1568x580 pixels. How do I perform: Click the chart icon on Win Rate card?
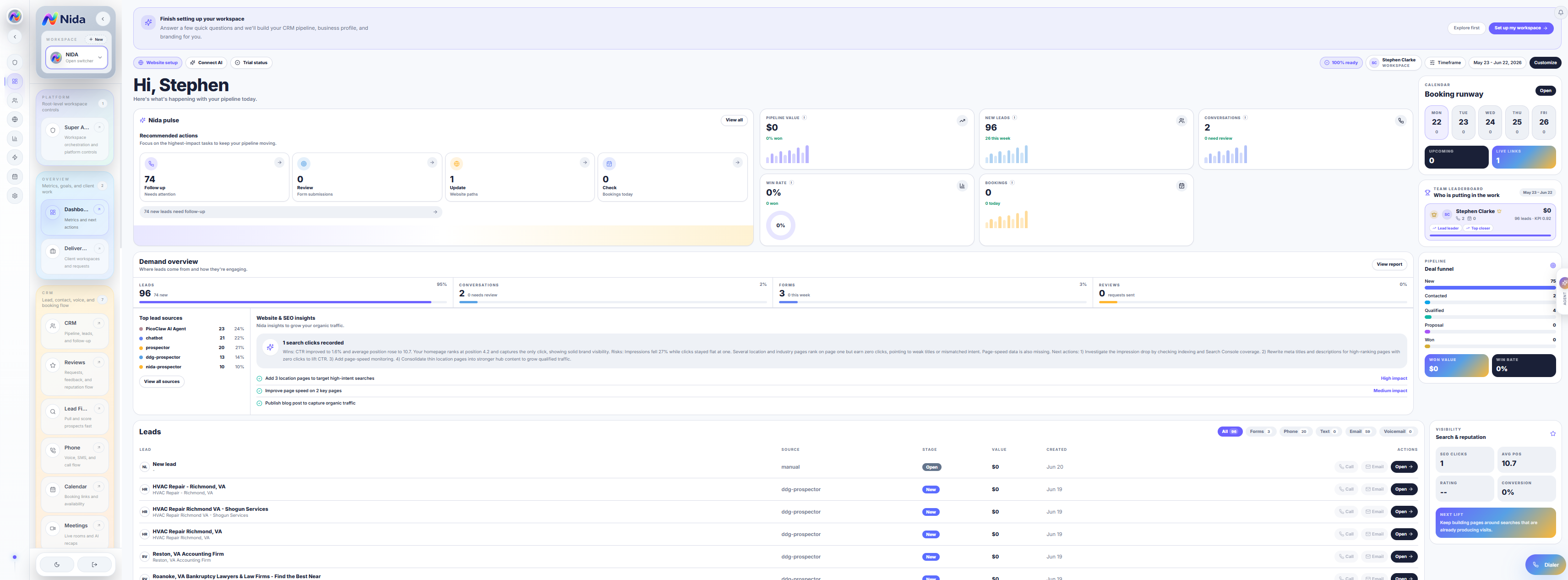pyautogui.click(x=962, y=186)
